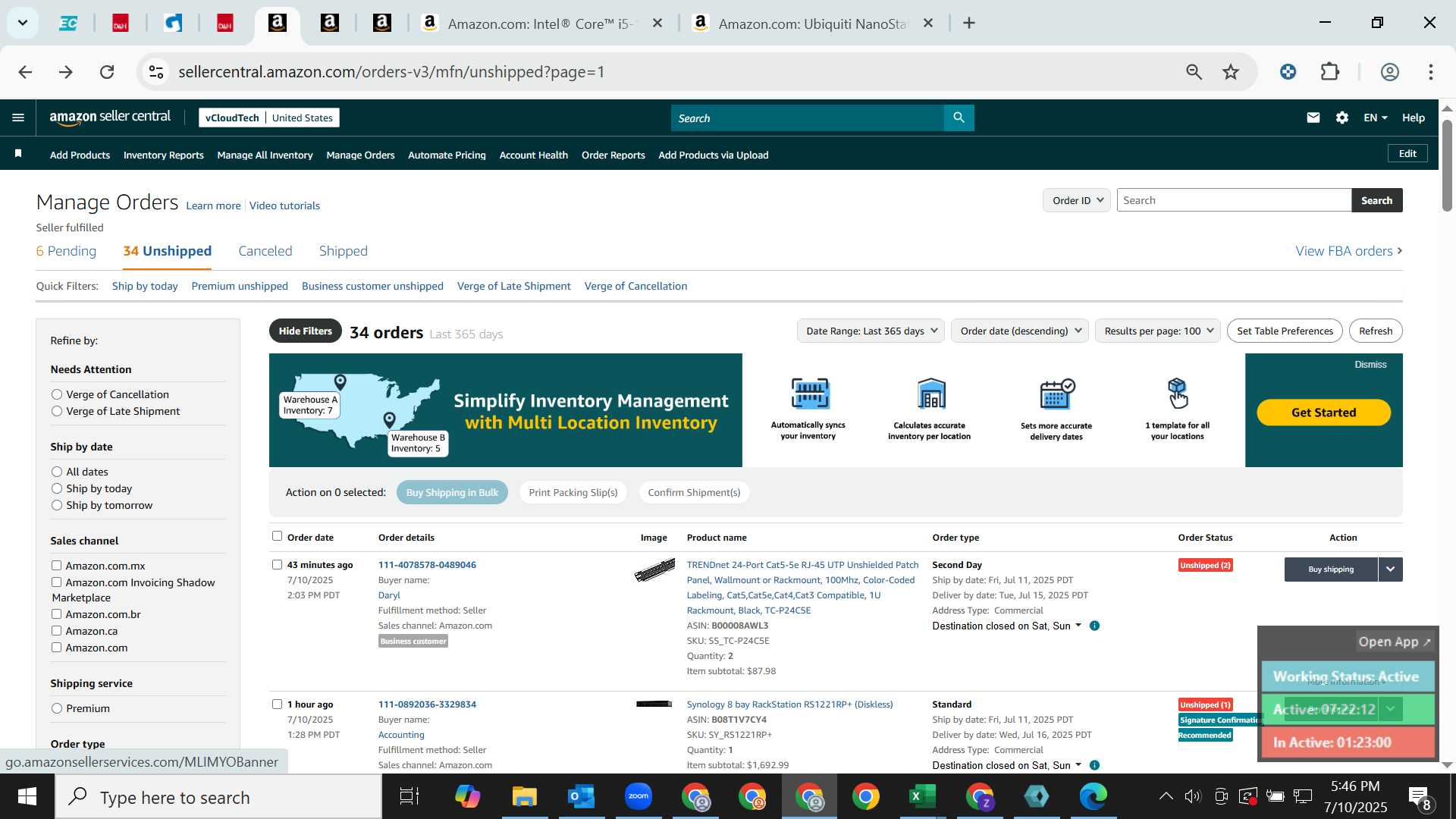Image resolution: width=1456 pixels, height=819 pixels.
Task: Open the Chrome tab search chevron
Action: (23, 23)
